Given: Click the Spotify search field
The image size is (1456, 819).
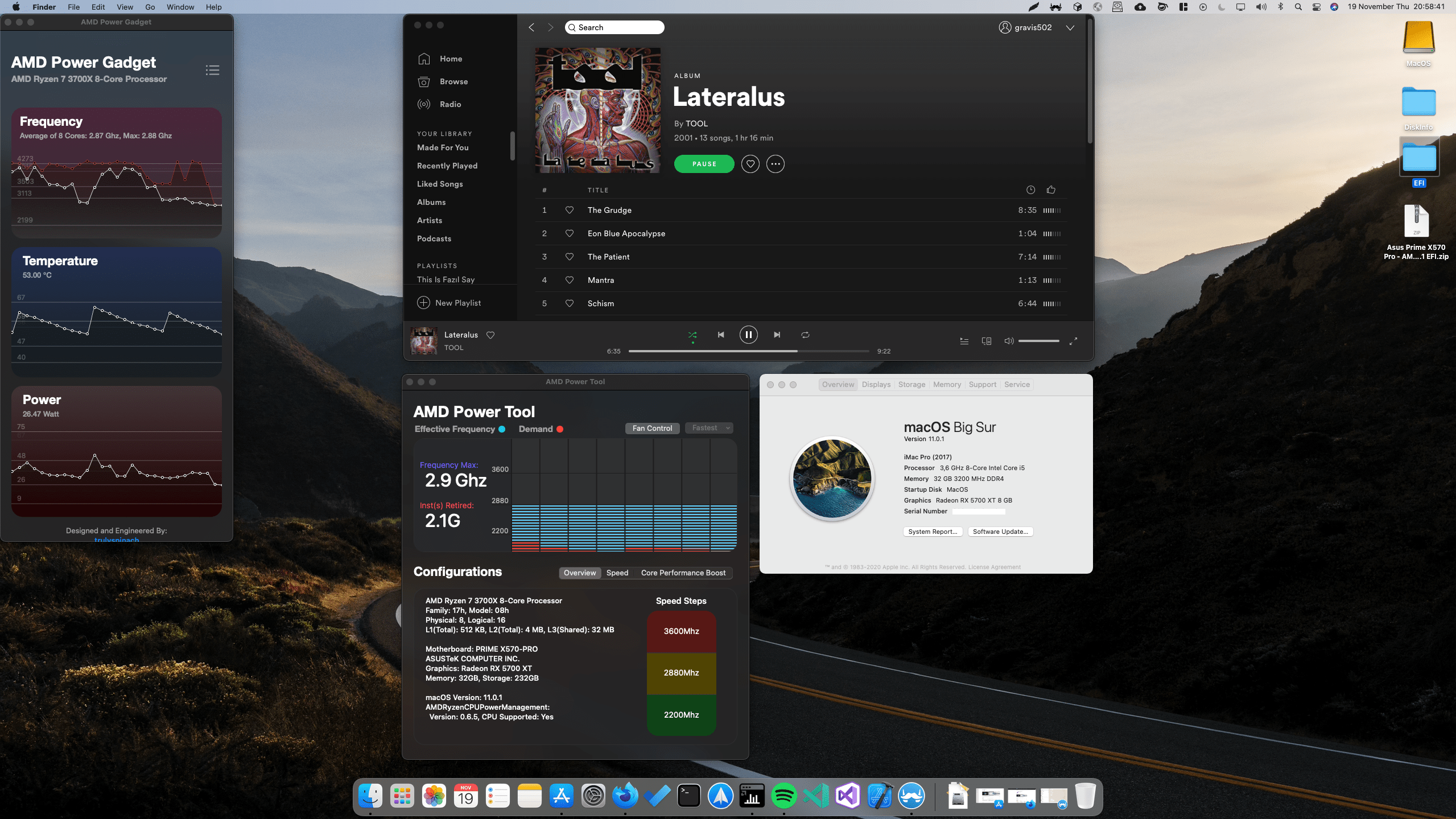Looking at the screenshot, I should 614,27.
